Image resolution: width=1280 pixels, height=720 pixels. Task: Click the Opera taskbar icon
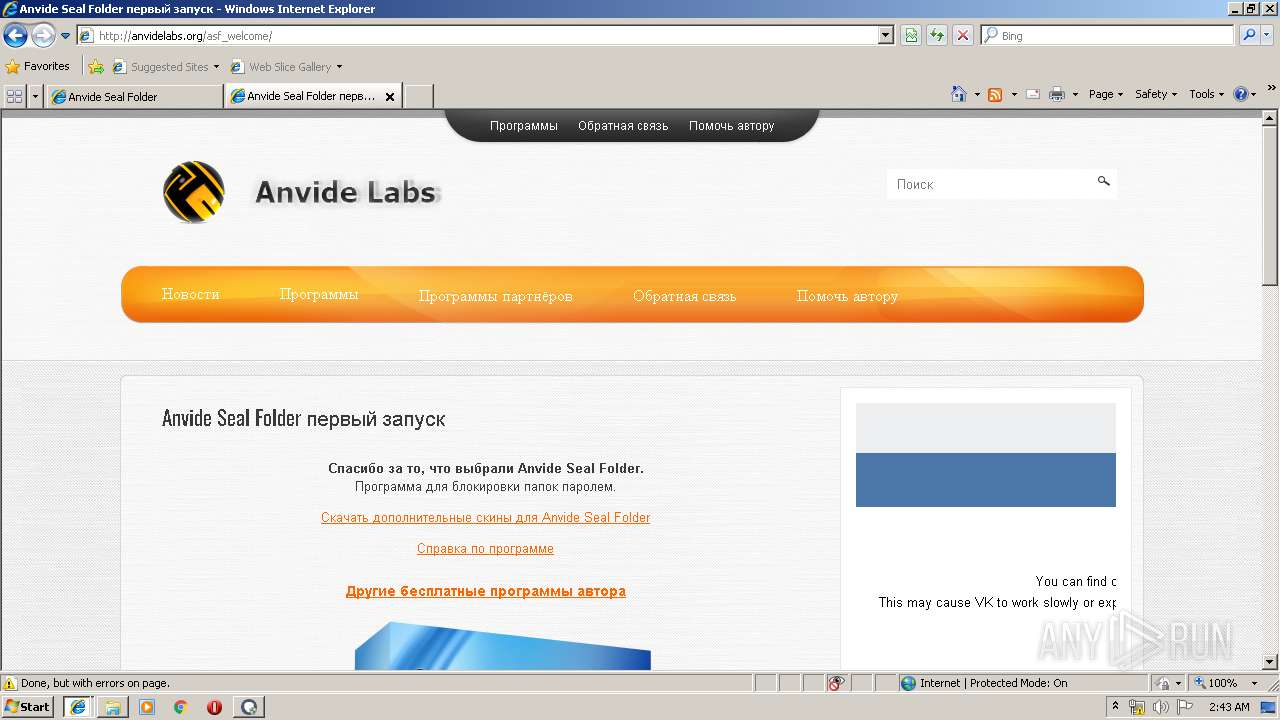(215, 707)
